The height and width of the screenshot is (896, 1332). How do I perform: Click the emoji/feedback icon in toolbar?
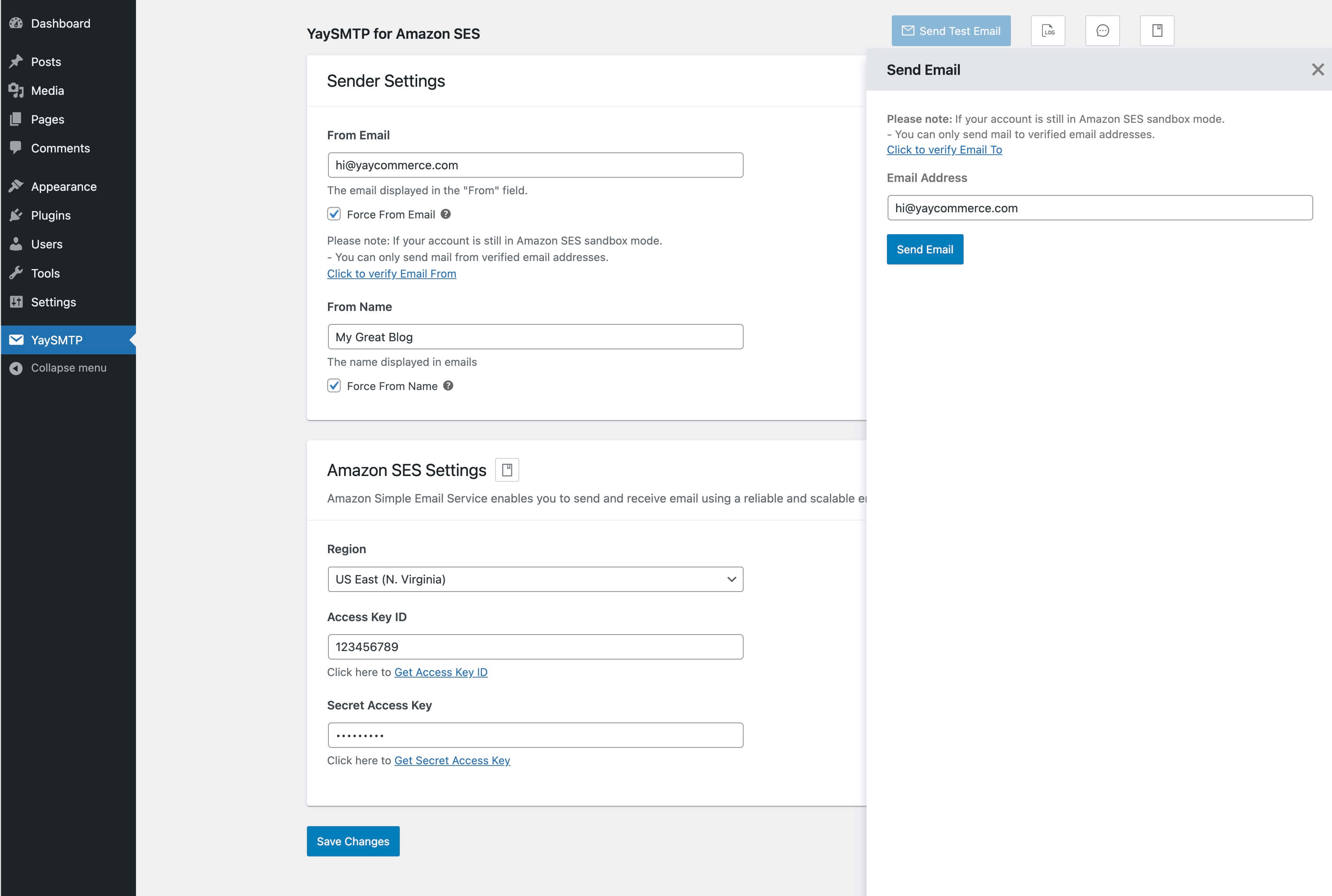click(x=1102, y=30)
